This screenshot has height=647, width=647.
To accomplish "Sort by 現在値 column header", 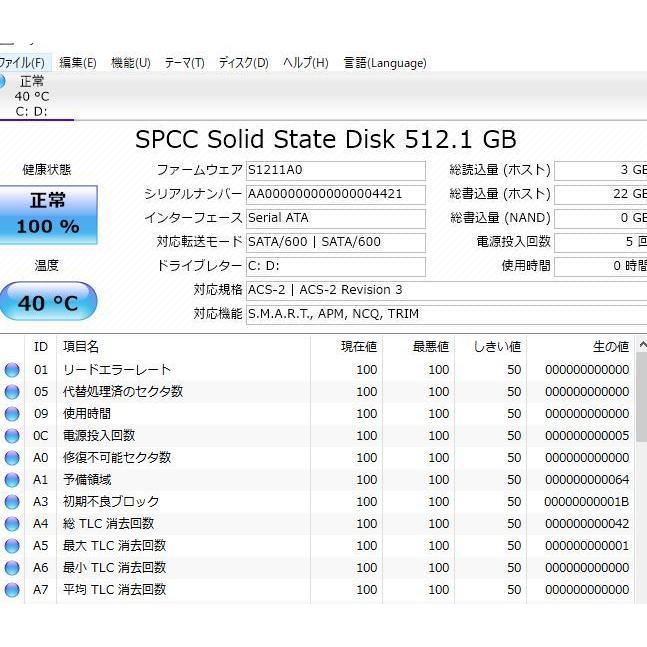I will coord(358,347).
